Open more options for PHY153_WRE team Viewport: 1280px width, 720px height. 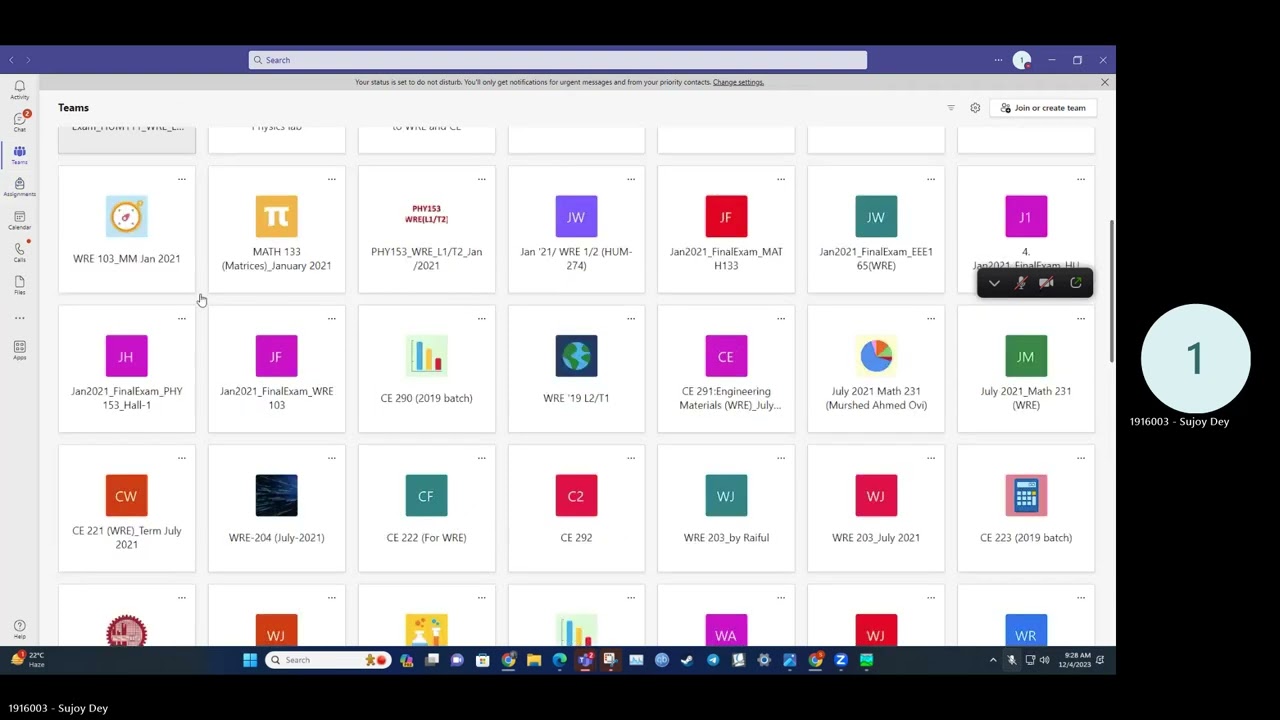coord(481,179)
